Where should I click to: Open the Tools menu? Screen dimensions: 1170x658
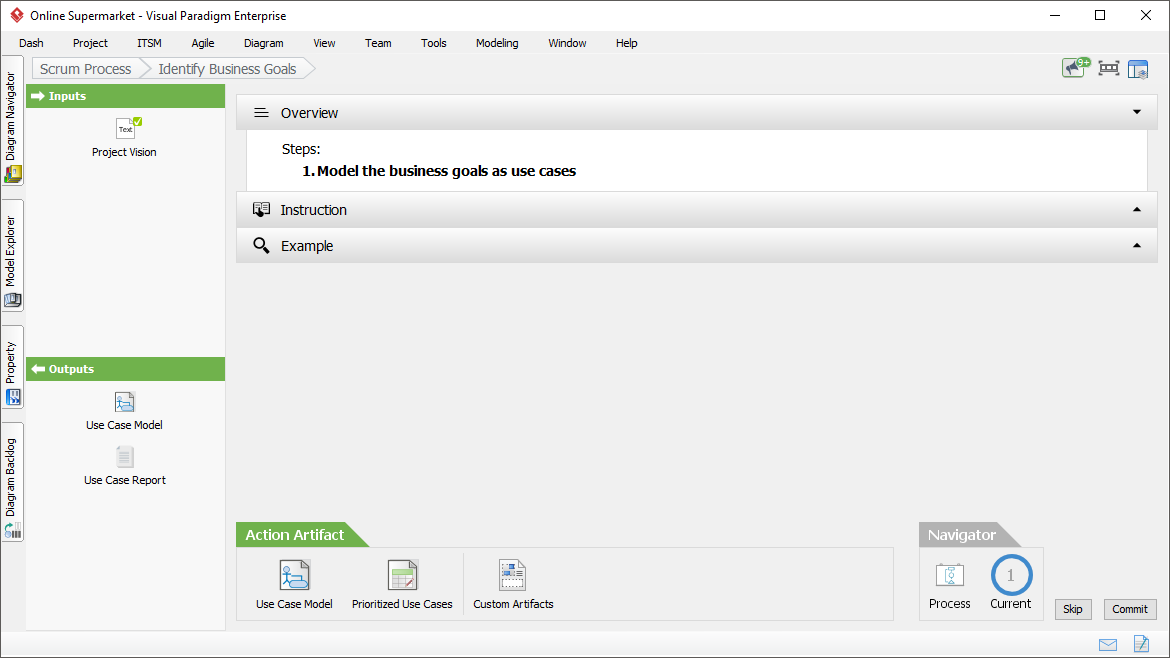click(434, 43)
